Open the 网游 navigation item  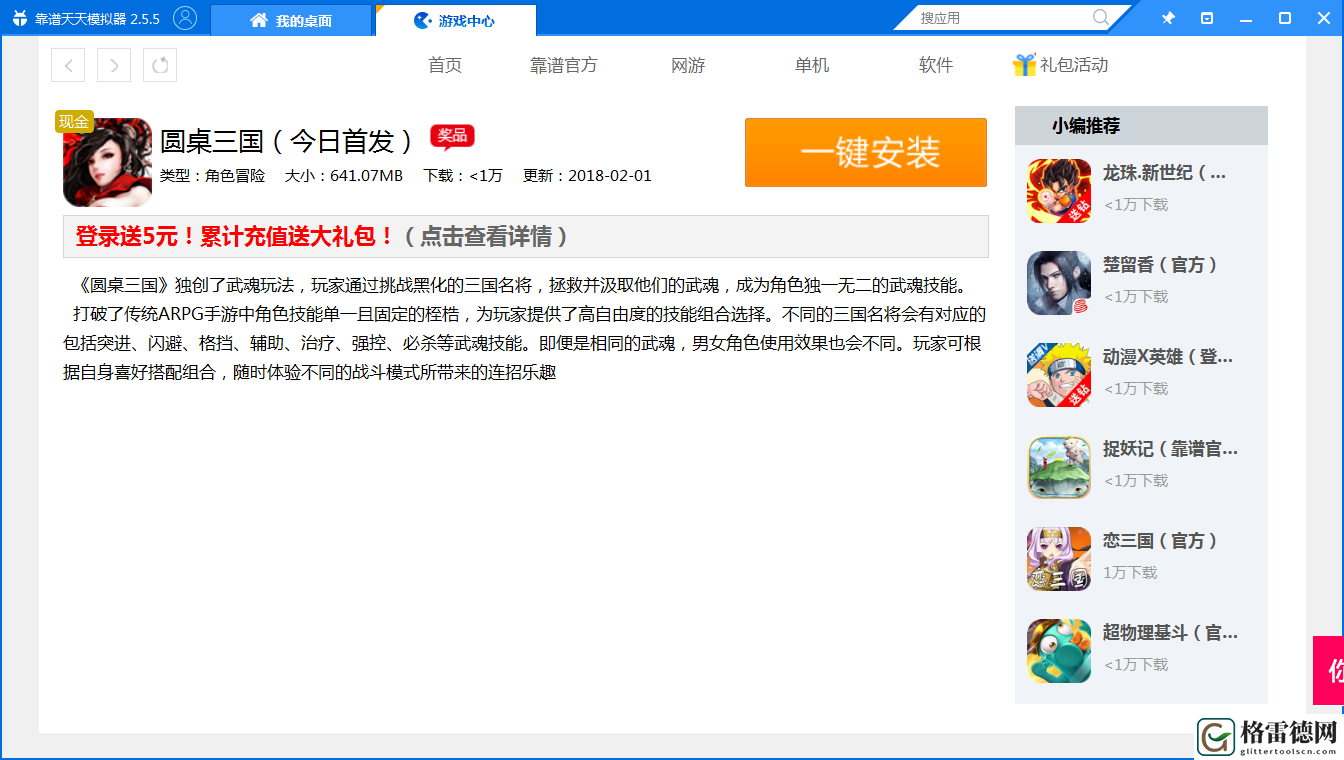coord(688,65)
